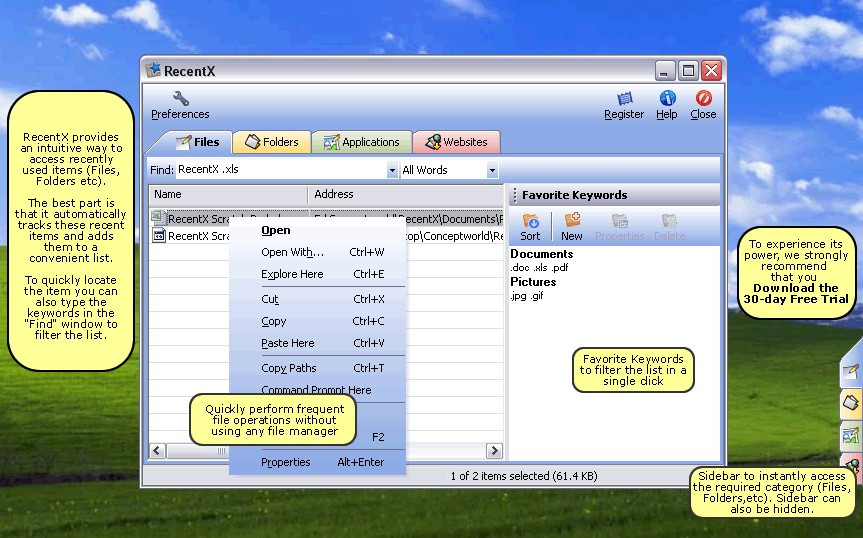Switch to the Applications tab

[x=361, y=142]
